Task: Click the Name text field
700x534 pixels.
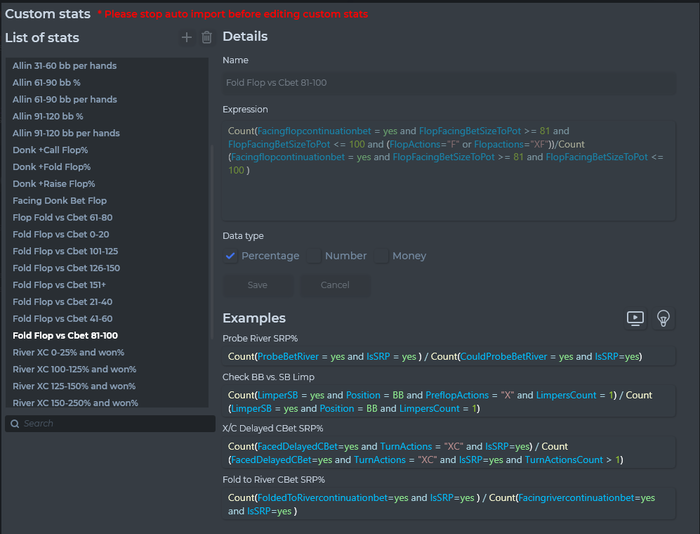Action: pyautogui.click(x=449, y=84)
